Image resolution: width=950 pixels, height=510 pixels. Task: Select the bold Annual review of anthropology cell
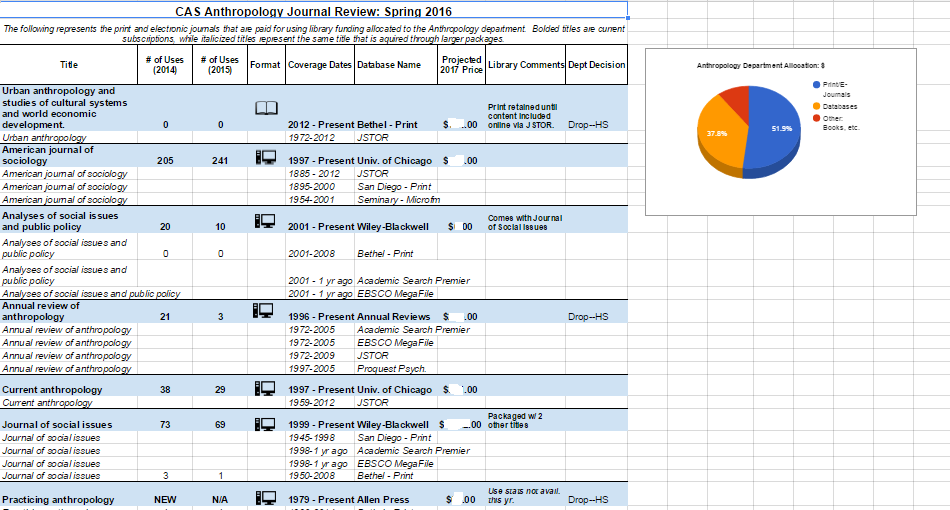[68, 311]
